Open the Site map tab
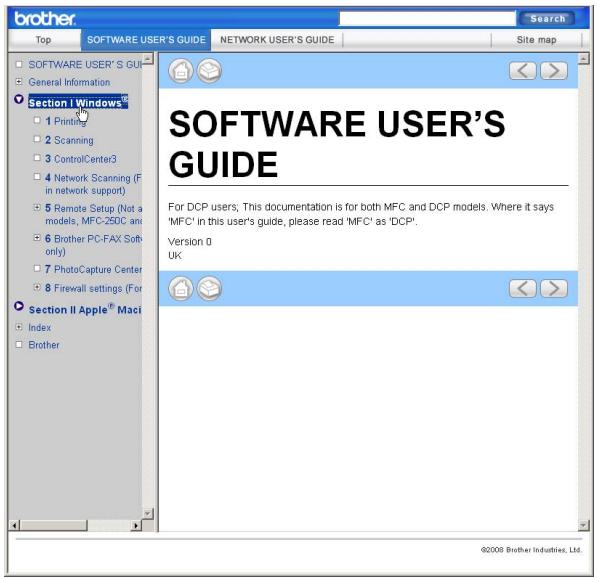598x578 pixels. 536,40
